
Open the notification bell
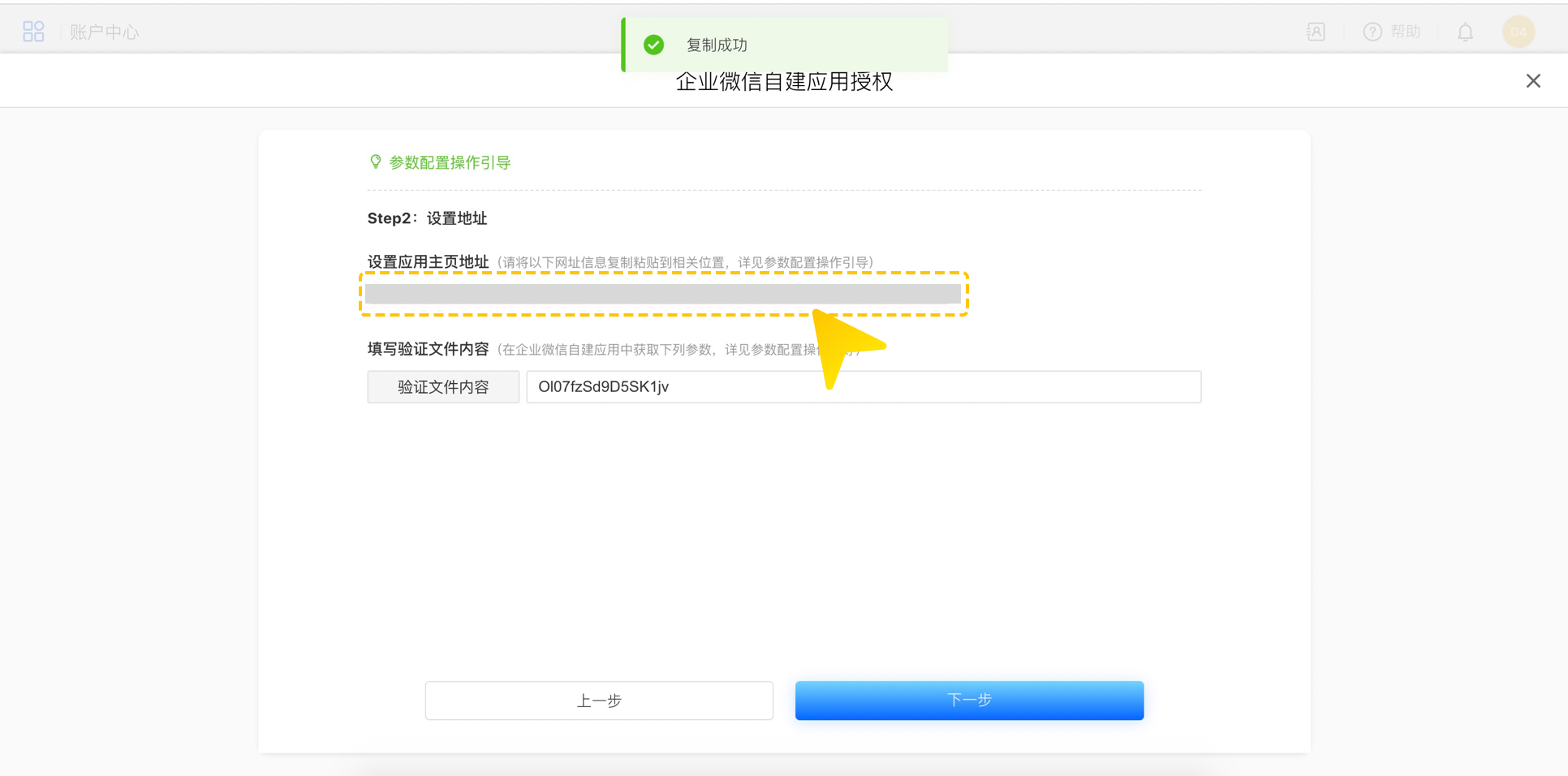[x=1465, y=32]
